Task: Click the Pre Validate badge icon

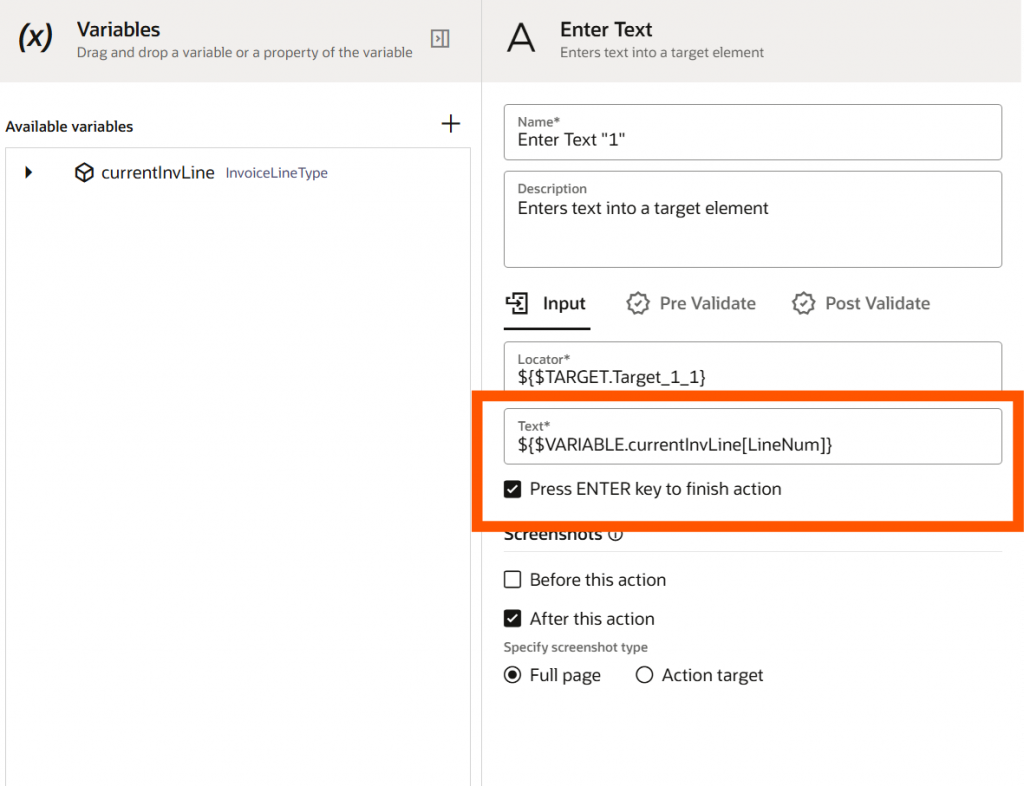Action: 638,303
